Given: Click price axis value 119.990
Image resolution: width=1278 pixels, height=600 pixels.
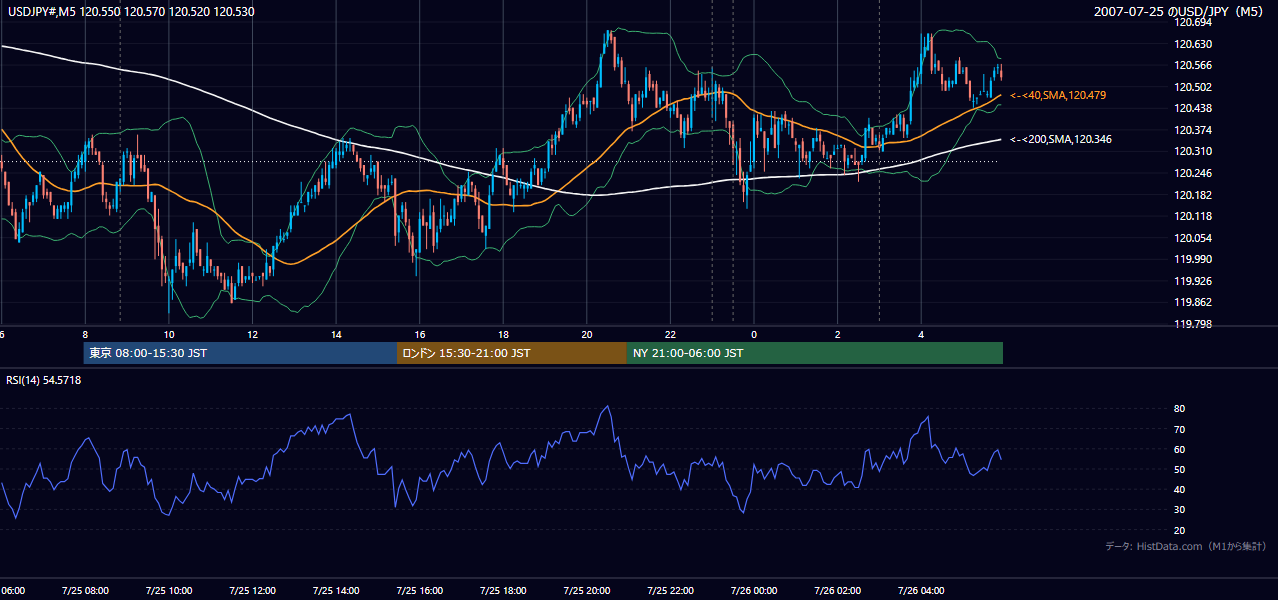Looking at the screenshot, I should click(x=1193, y=259).
